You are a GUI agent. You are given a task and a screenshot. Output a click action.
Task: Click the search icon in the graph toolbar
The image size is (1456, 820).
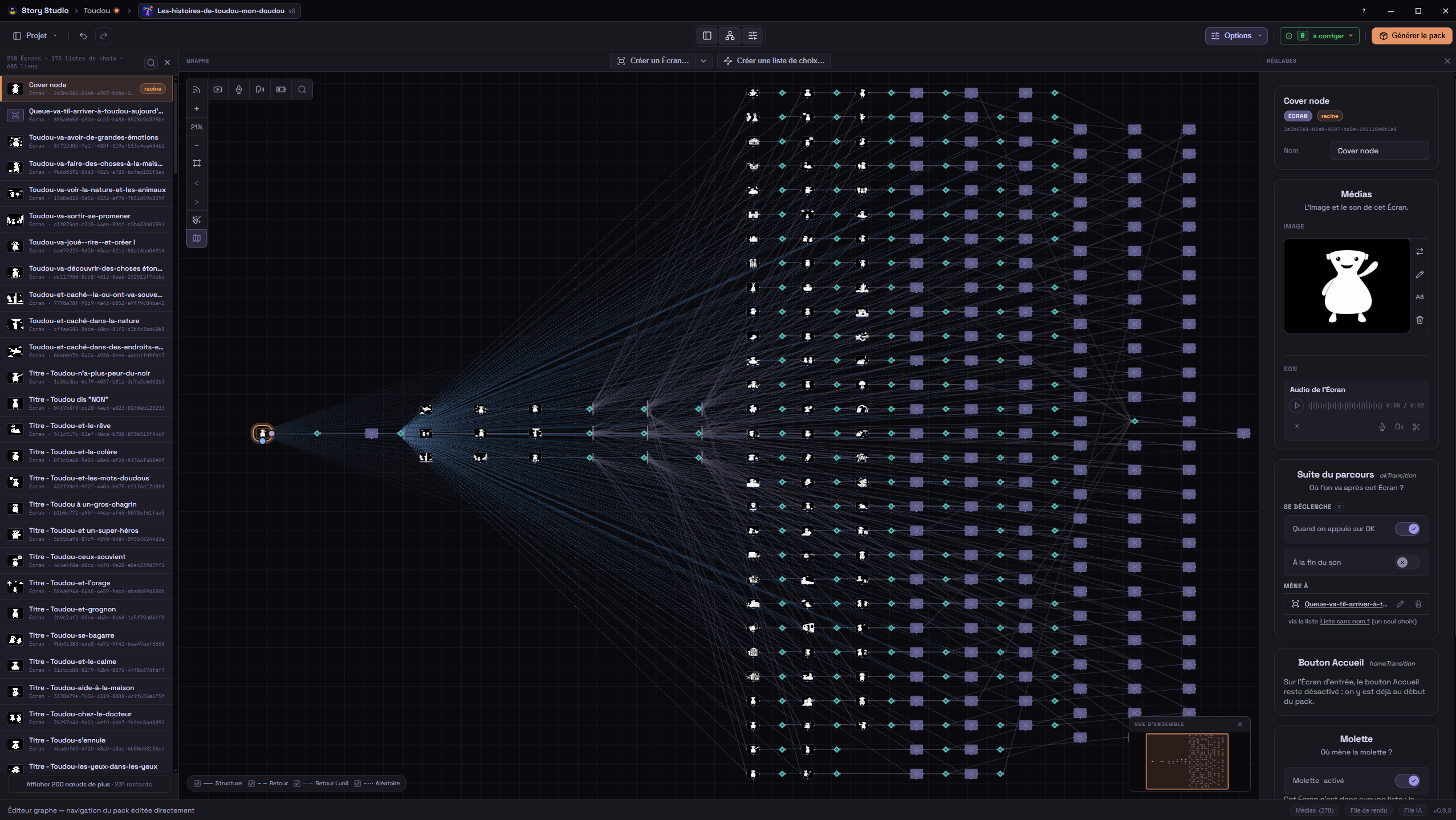point(302,89)
